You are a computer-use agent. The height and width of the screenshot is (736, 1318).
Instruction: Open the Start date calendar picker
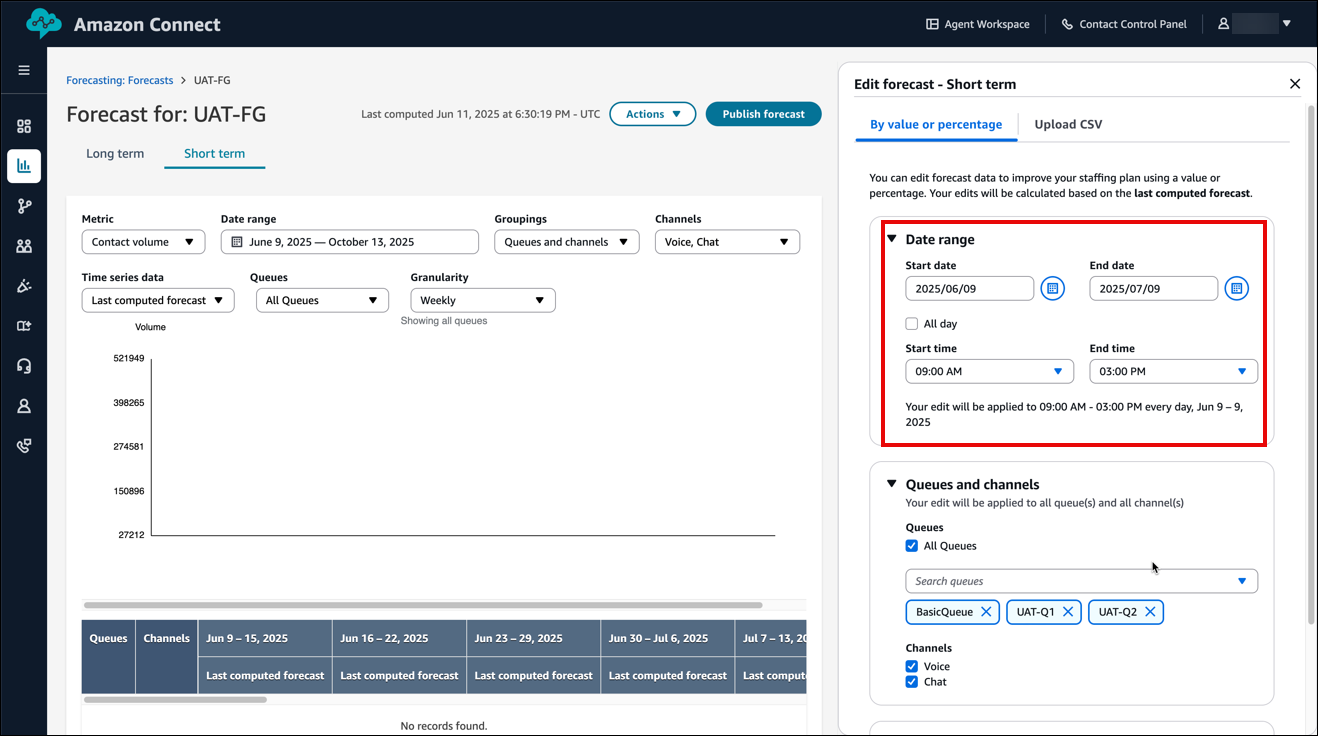click(1052, 289)
